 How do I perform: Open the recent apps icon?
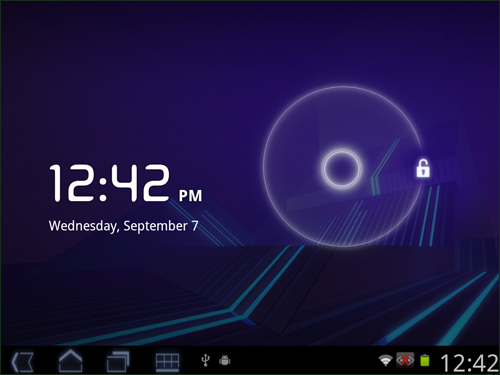(118, 361)
